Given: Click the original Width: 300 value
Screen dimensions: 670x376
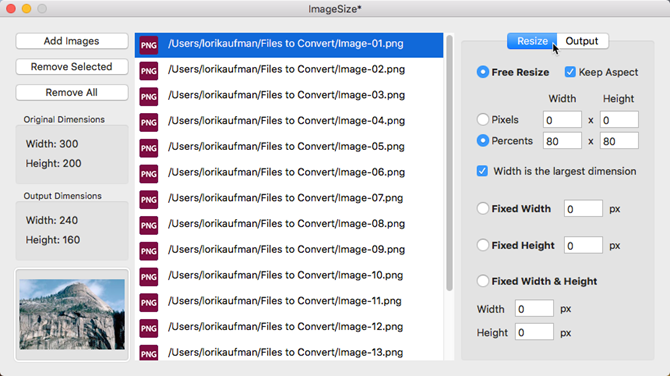Looking at the screenshot, I should coord(52,144).
